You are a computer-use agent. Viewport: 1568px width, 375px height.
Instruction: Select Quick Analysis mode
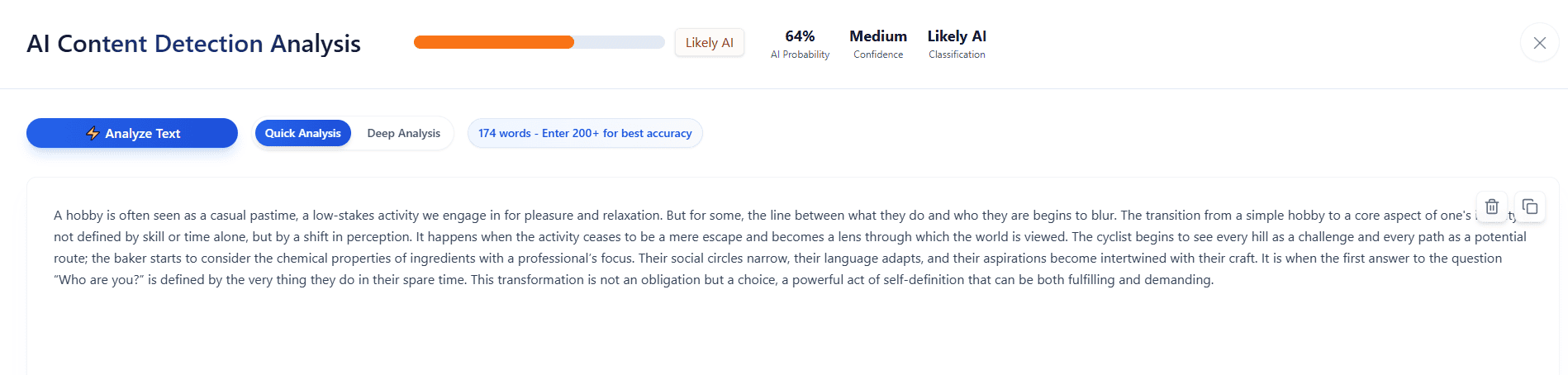(302, 133)
